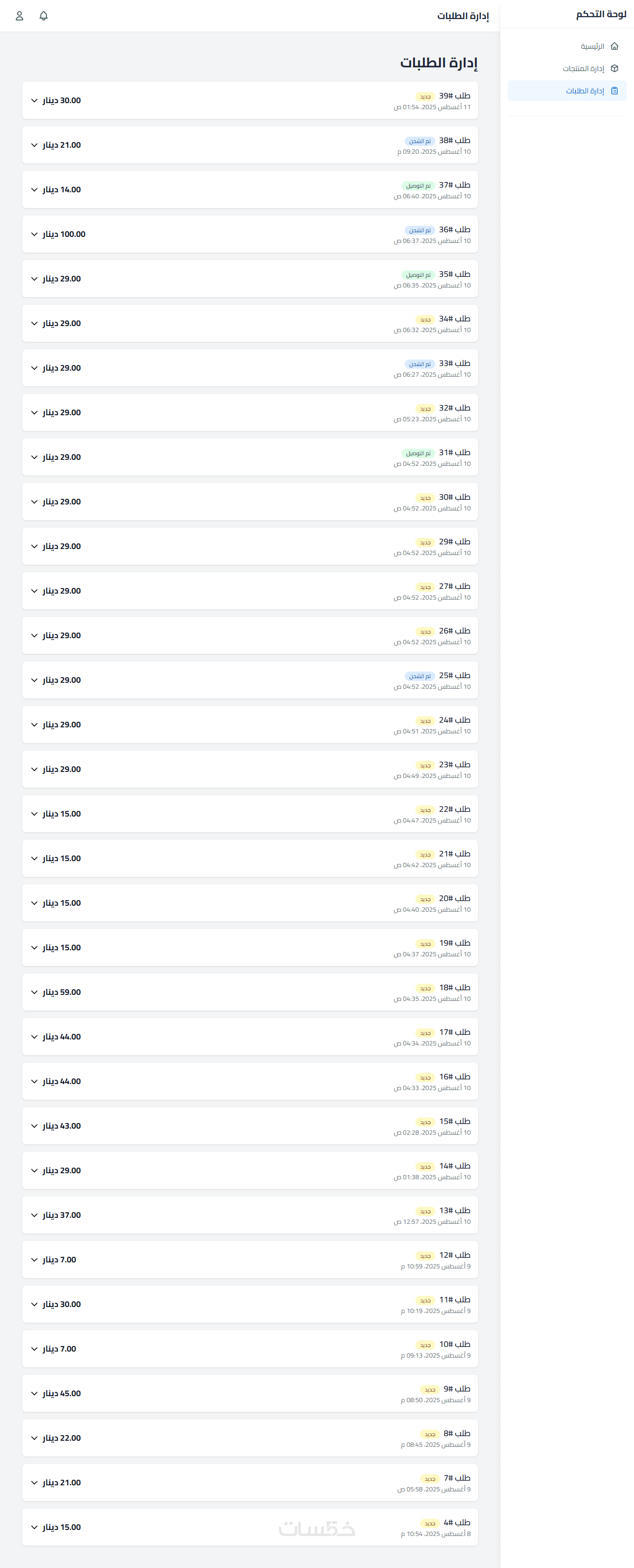This screenshot has width=634, height=1568.
Task: Click تم الشحن badge on order #33
Action: click(420, 364)
